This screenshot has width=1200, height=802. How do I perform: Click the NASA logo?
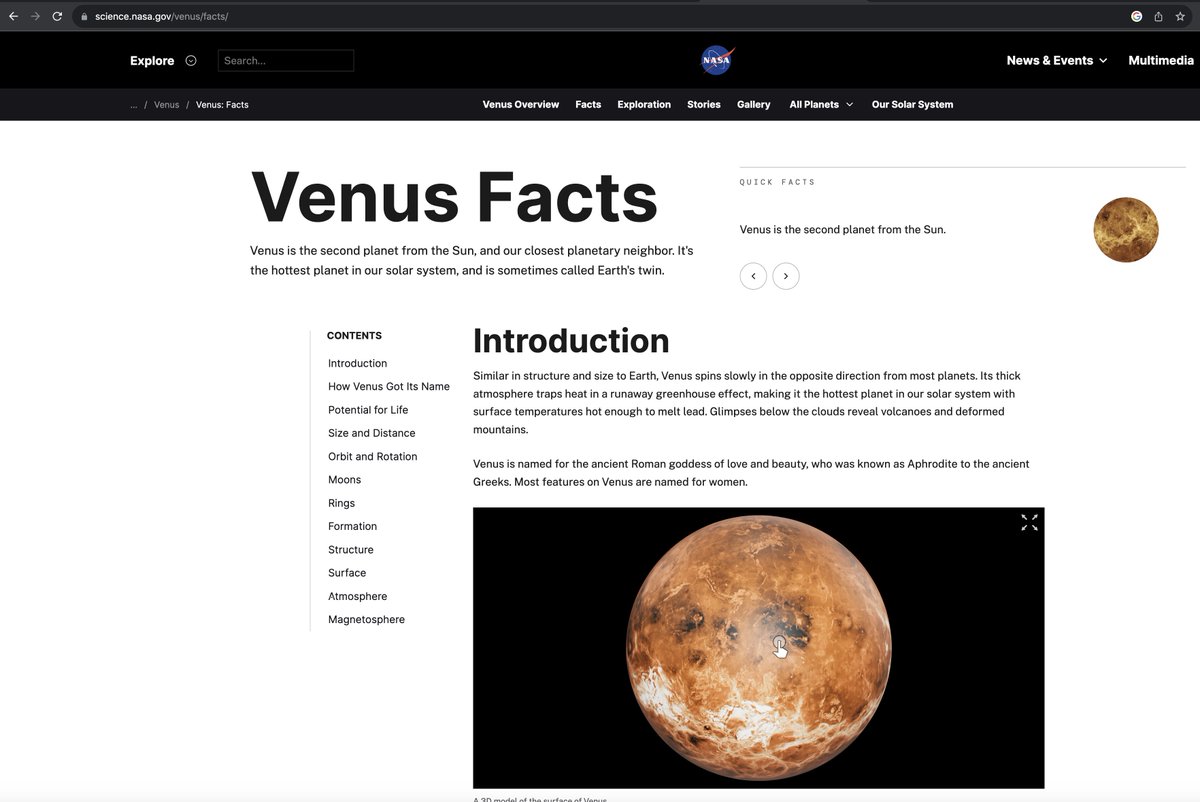(717, 60)
